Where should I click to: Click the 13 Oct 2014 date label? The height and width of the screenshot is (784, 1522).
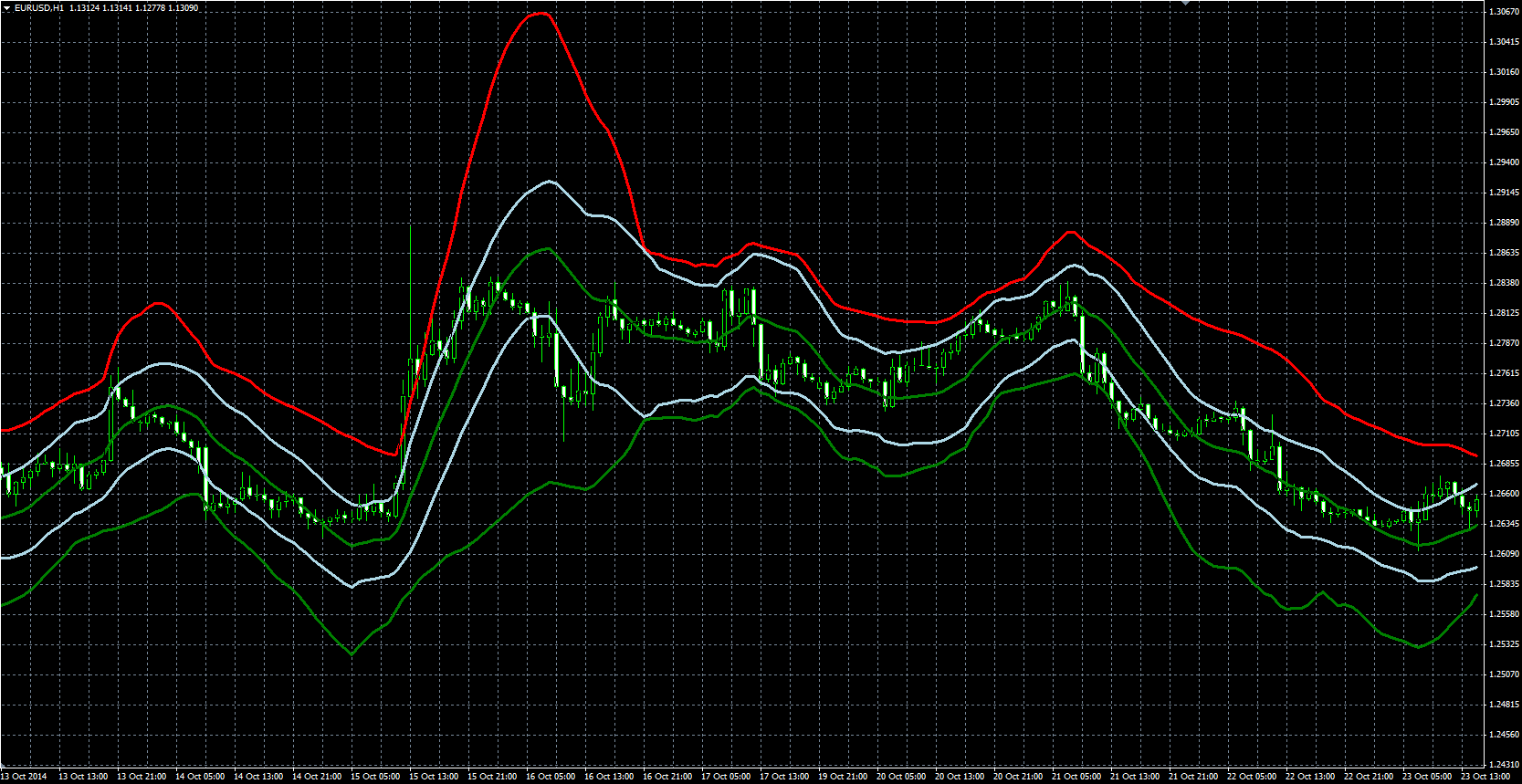[x=24, y=777]
